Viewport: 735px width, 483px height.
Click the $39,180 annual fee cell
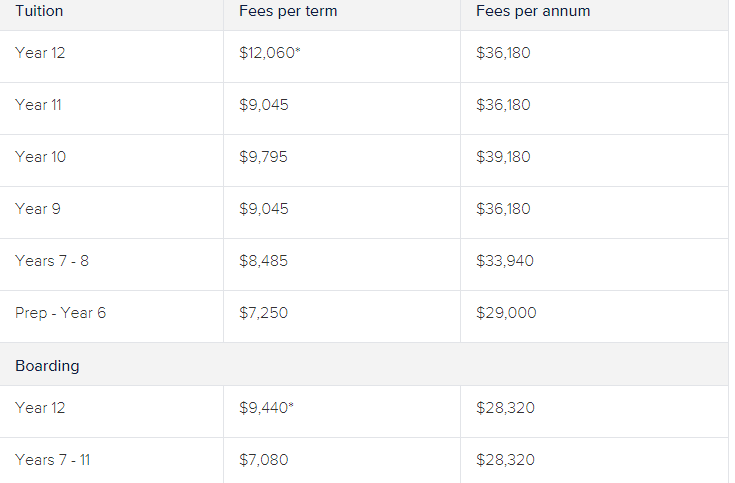[x=503, y=157]
